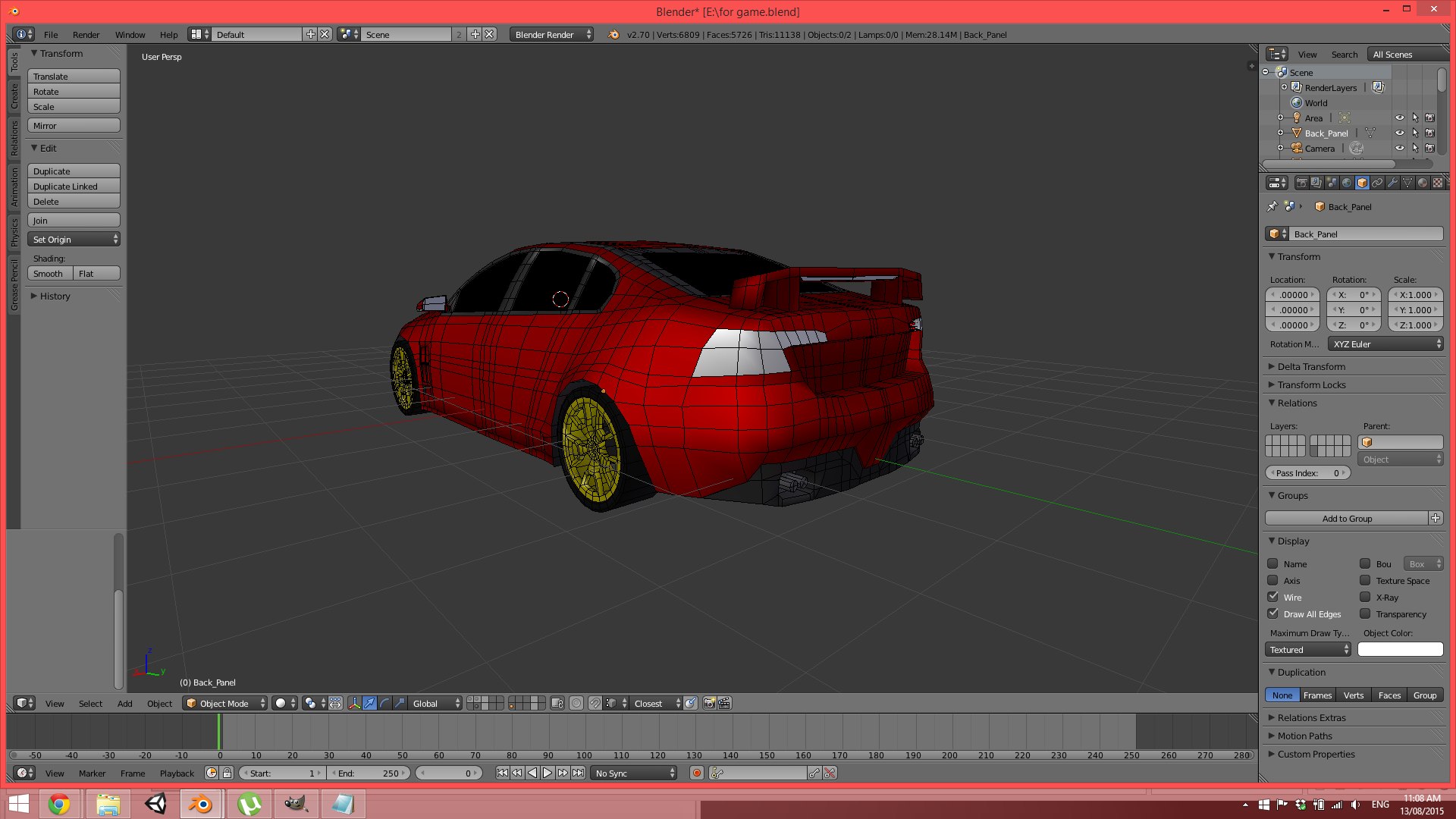Open the Window menu
This screenshot has height=819, width=1456.
130,35
